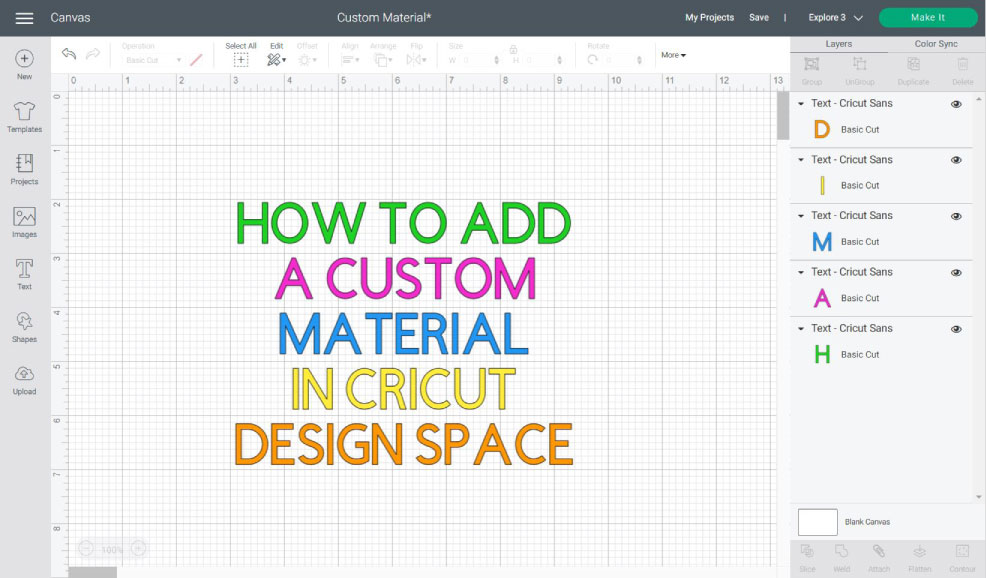986x578 pixels.
Task: Hide the H text layer
Action: pos(956,330)
